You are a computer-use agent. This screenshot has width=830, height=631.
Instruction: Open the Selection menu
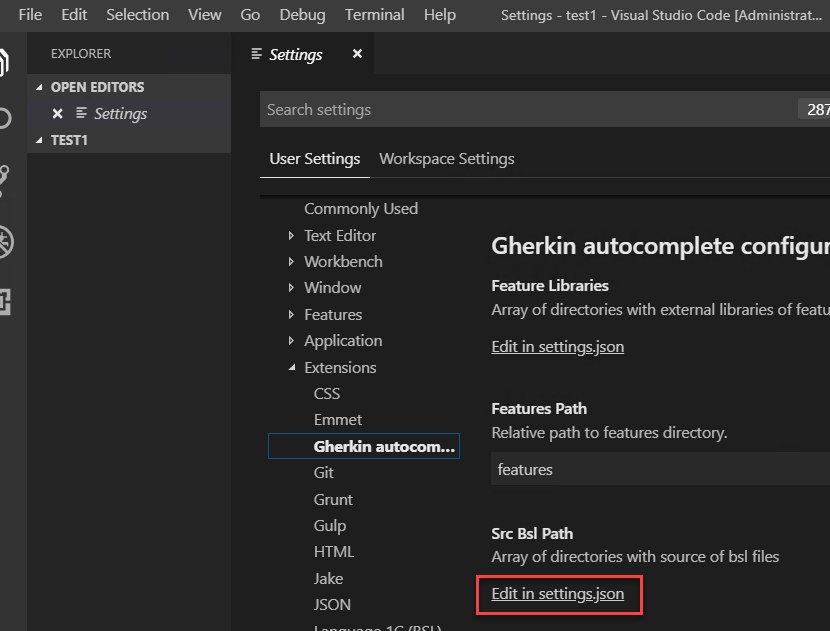point(138,15)
